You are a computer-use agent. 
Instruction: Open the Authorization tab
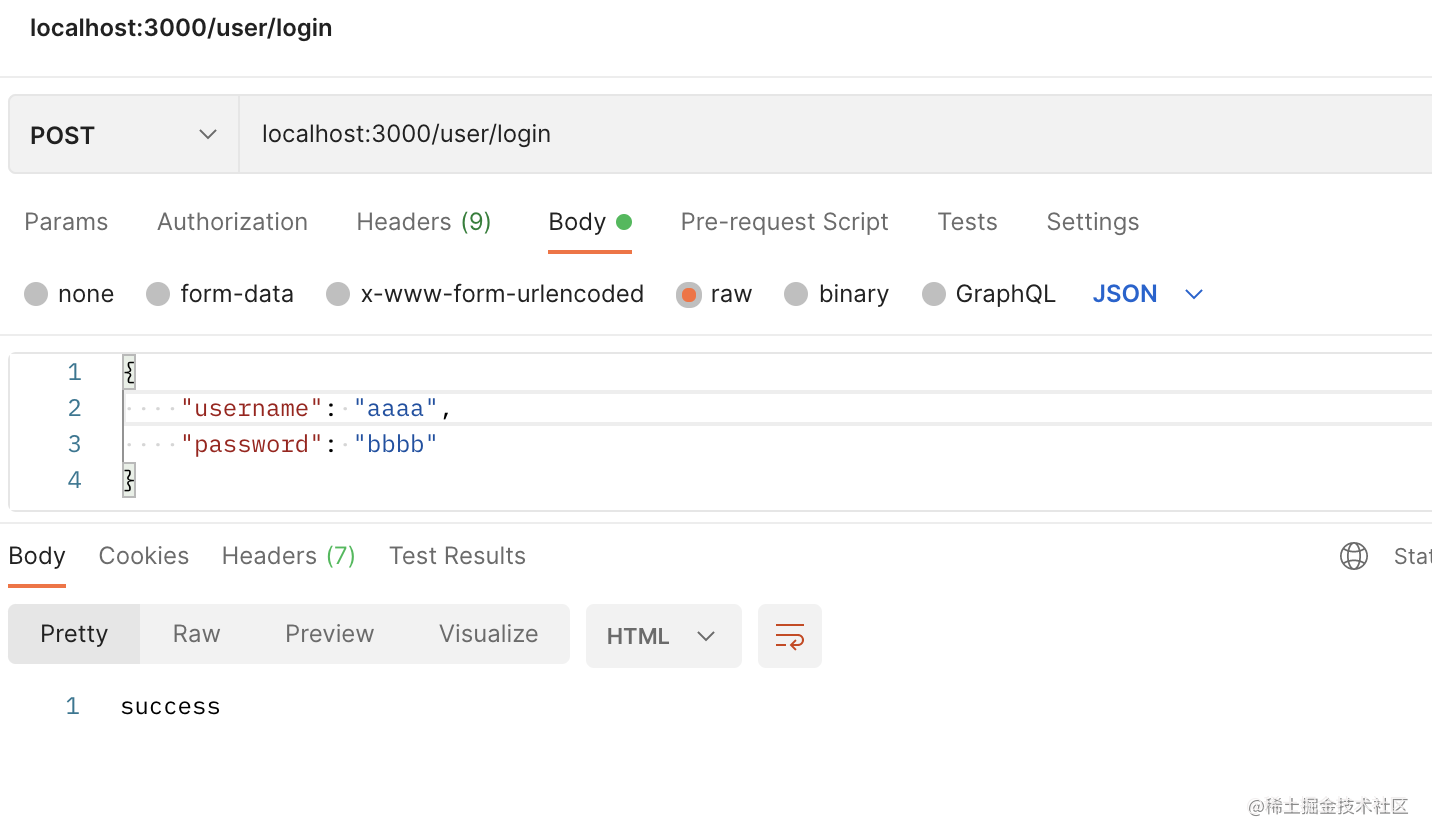click(232, 222)
